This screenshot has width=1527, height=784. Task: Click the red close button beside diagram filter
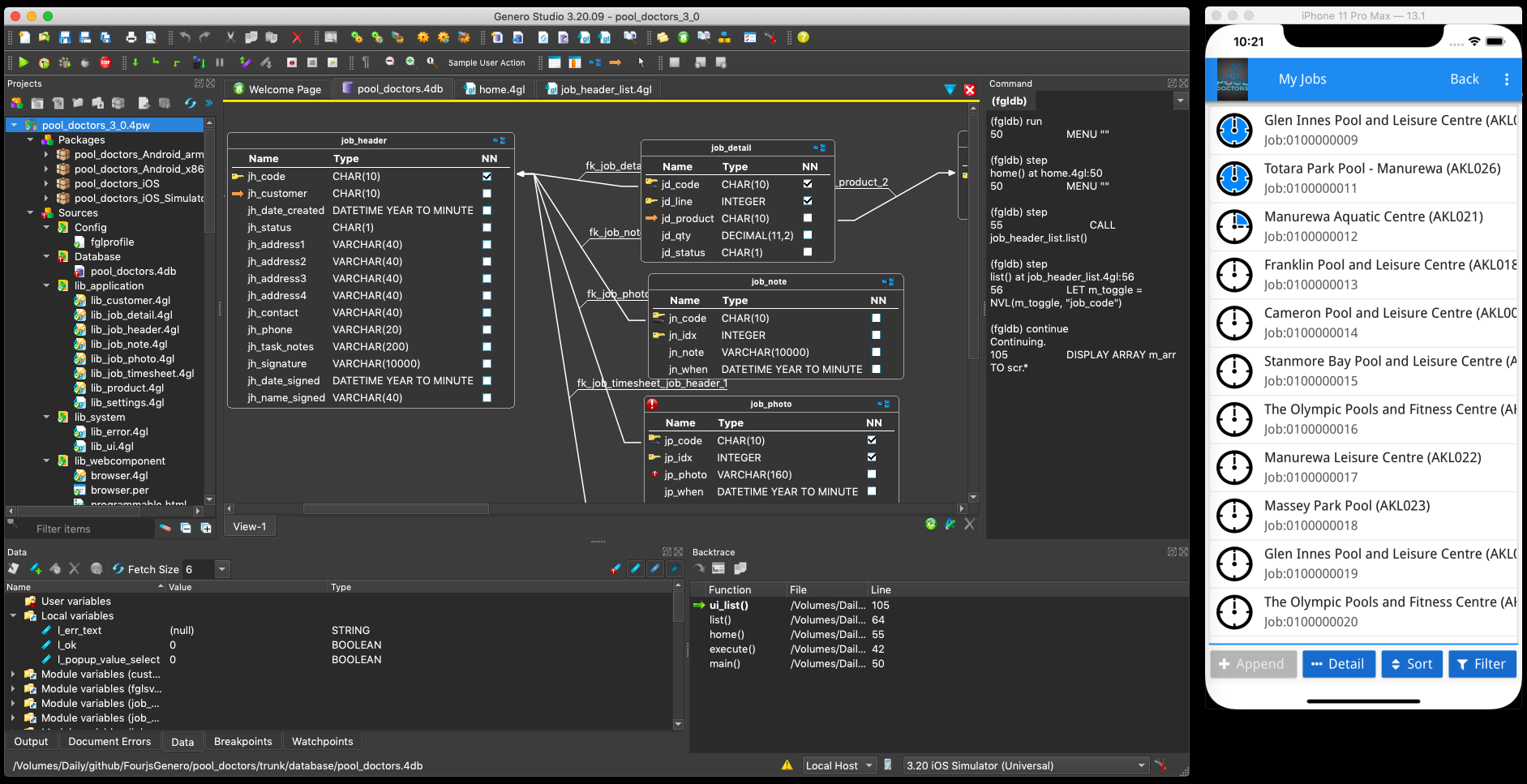(969, 89)
